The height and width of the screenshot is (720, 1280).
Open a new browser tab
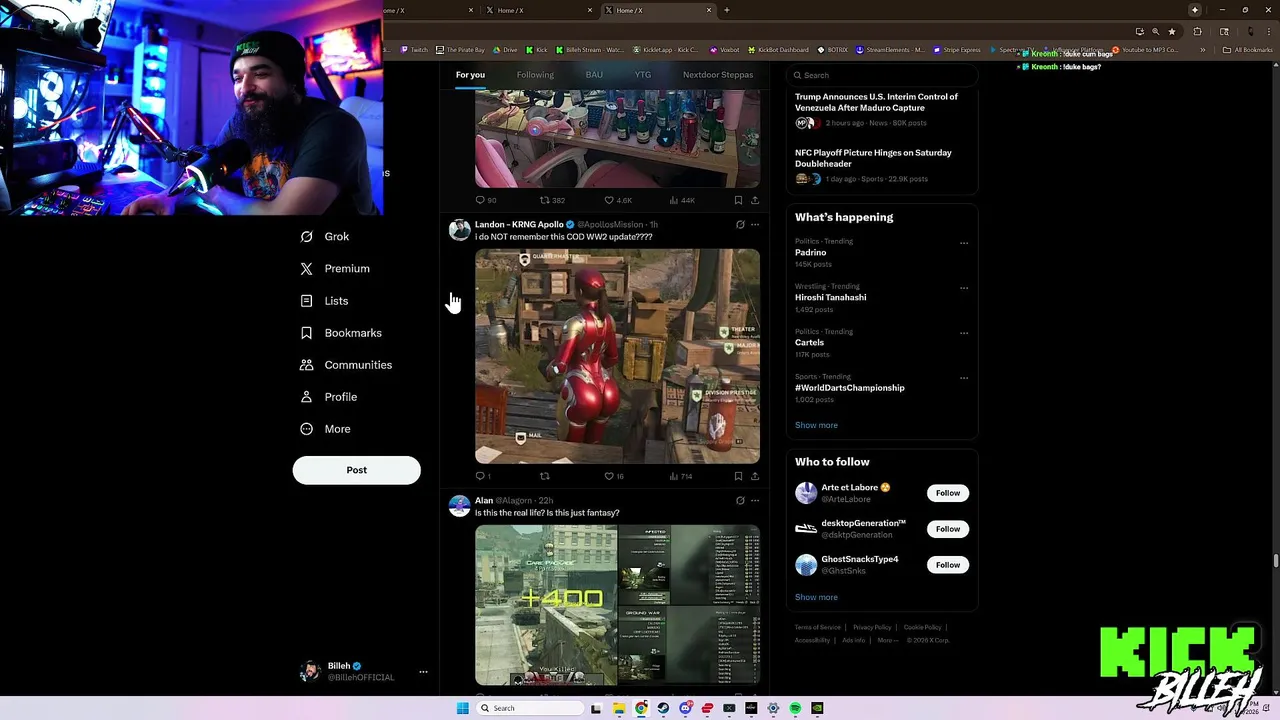[726, 10]
